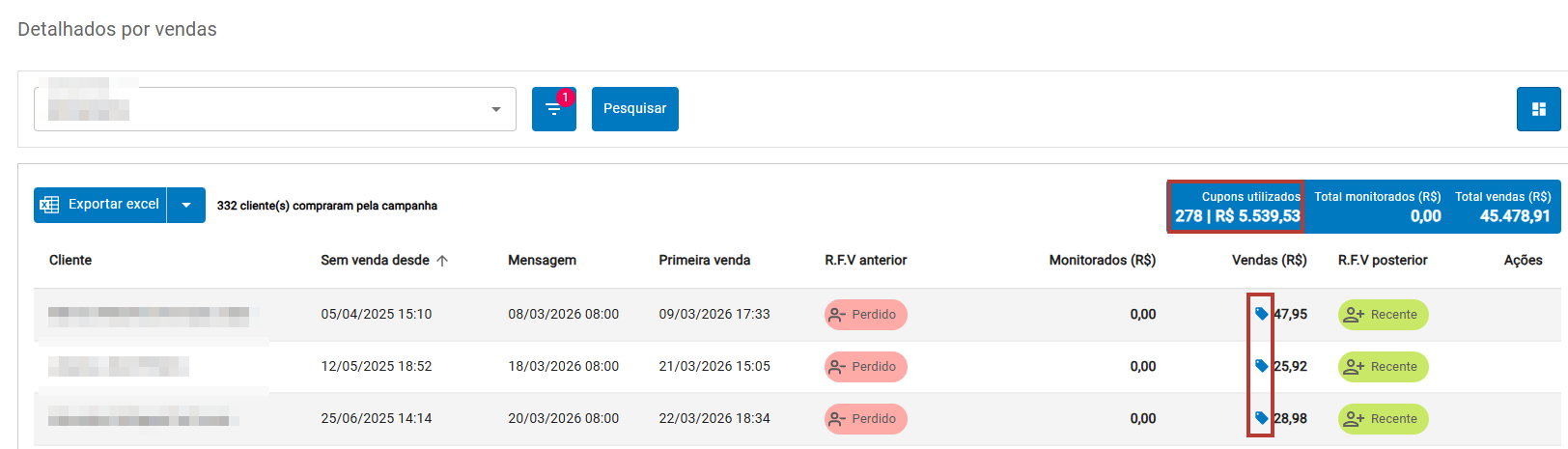Click the Primeira venda column header
Image resolution: width=1568 pixels, height=449 pixels.
pyautogui.click(x=705, y=261)
